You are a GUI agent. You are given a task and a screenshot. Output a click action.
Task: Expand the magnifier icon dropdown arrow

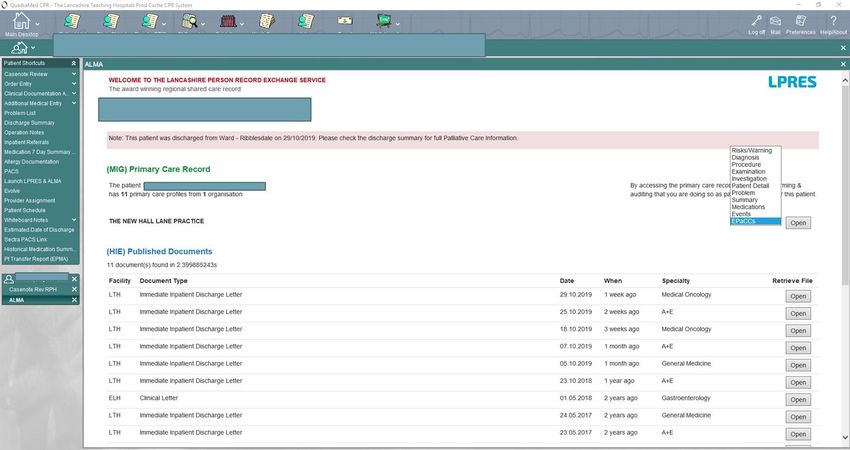pyautogui.click(x=203, y=24)
